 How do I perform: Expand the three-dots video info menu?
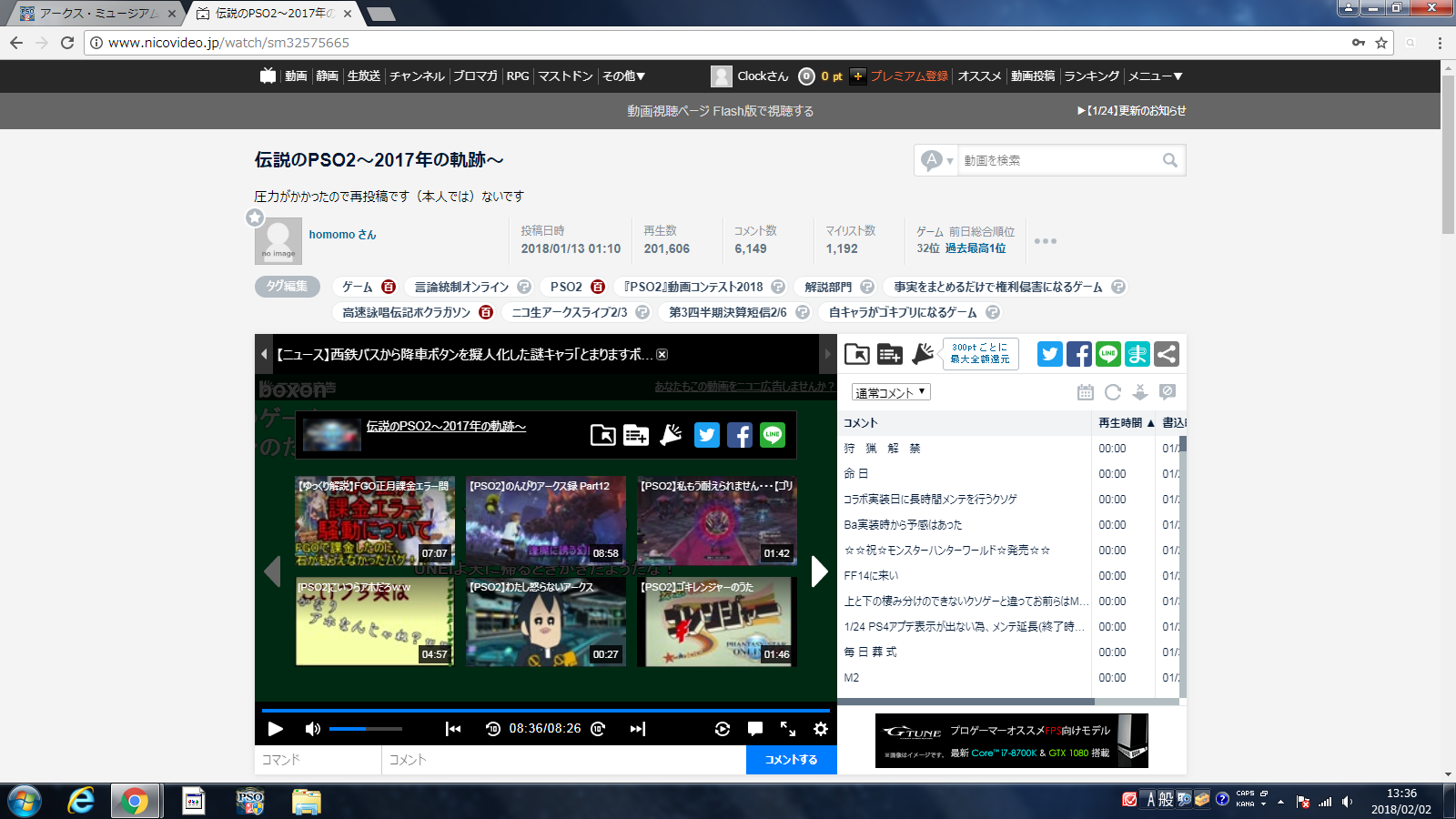(1046, 241)
